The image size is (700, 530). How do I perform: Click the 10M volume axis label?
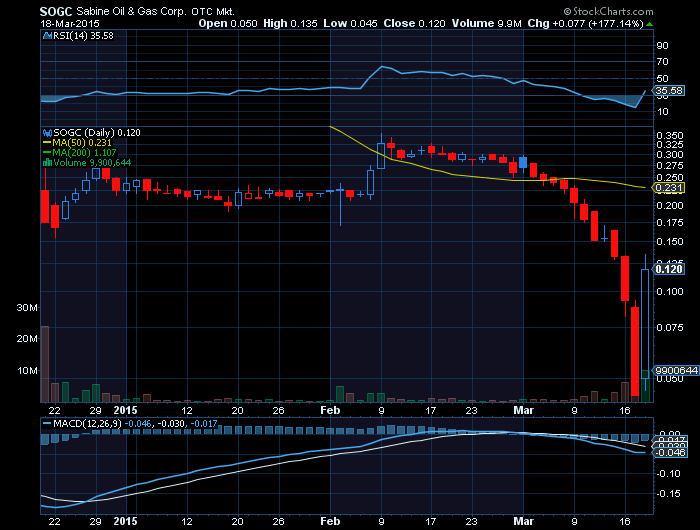click(27, 371)
